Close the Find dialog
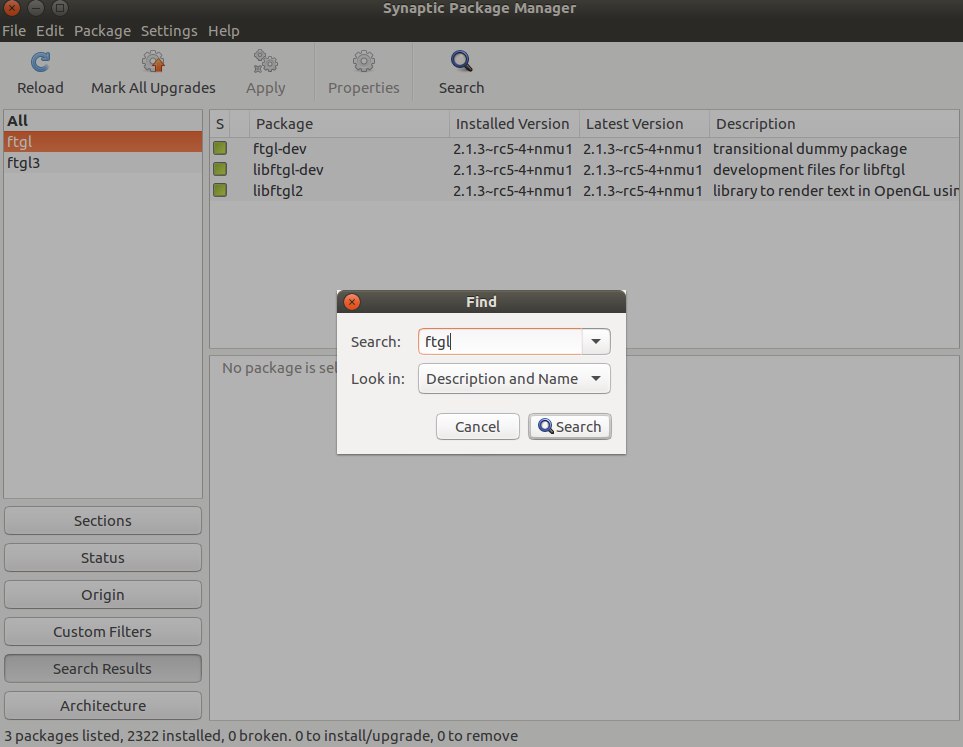Viewport: 963px width, 747px height. pos(352,302)
